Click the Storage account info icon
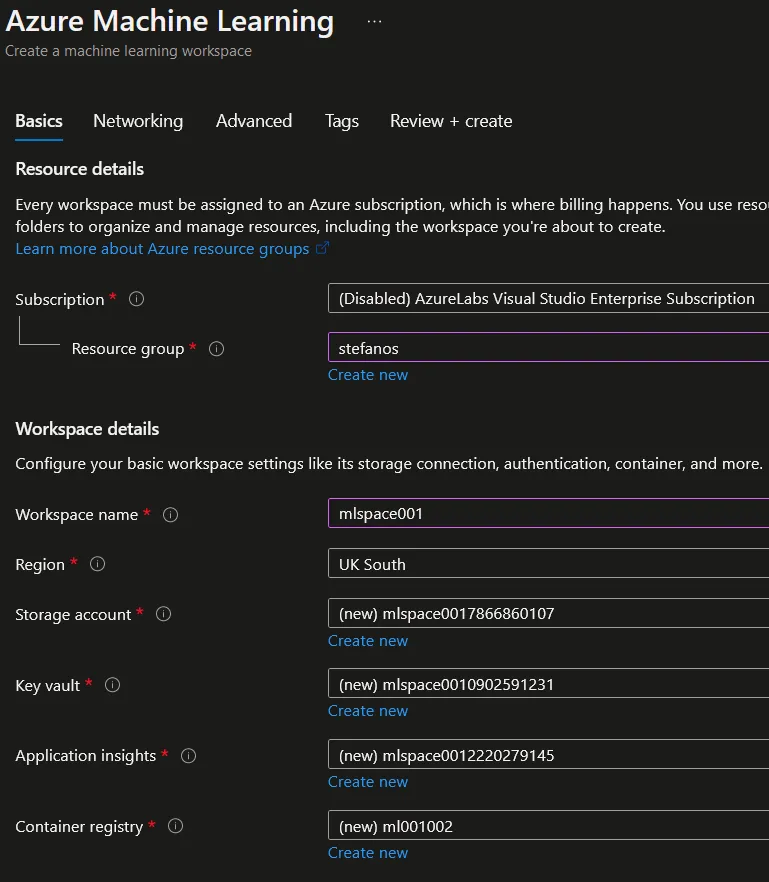 (163, 614)
